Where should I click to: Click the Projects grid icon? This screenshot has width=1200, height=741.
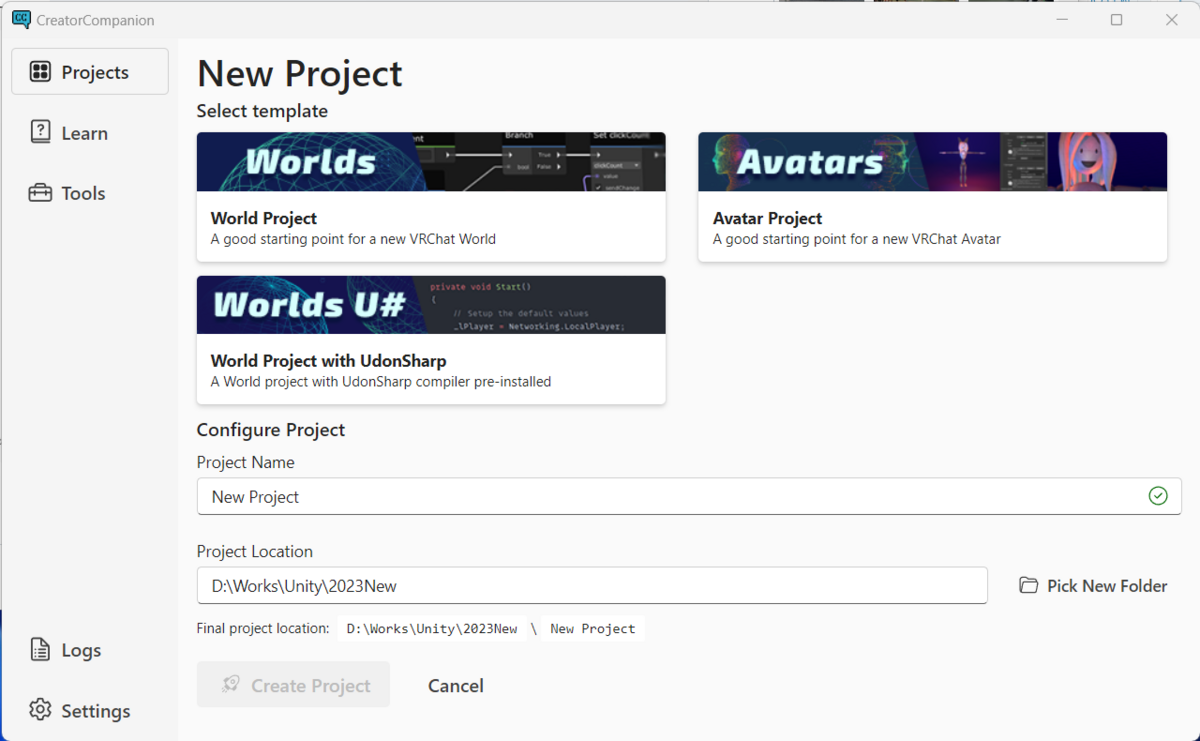click(40, 72)
